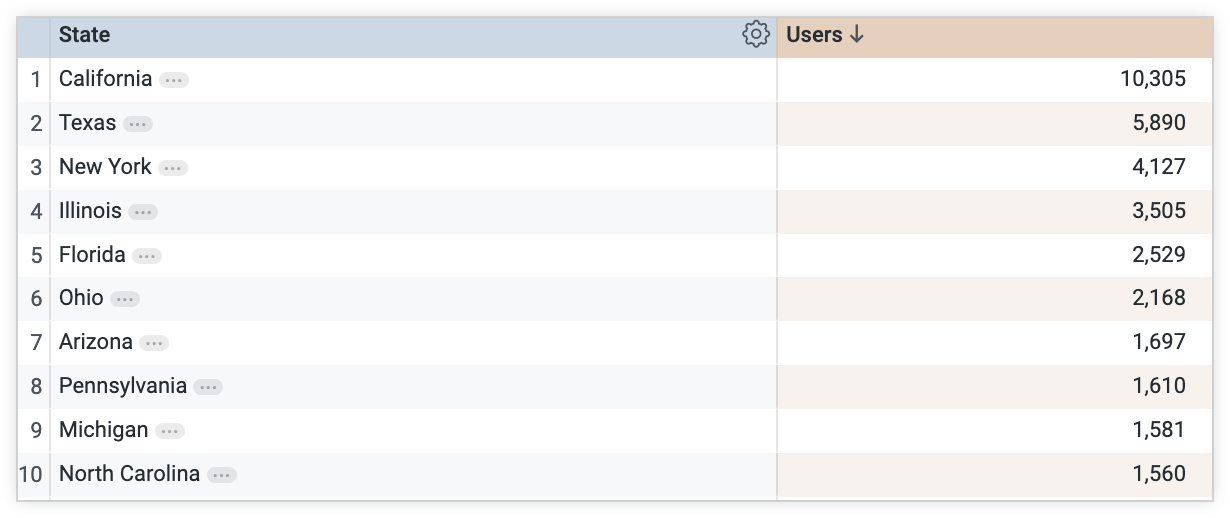Open the ellipsis menu beside Illinois
This screenshot has width=1230, height=518.
[x=143, y=212]
